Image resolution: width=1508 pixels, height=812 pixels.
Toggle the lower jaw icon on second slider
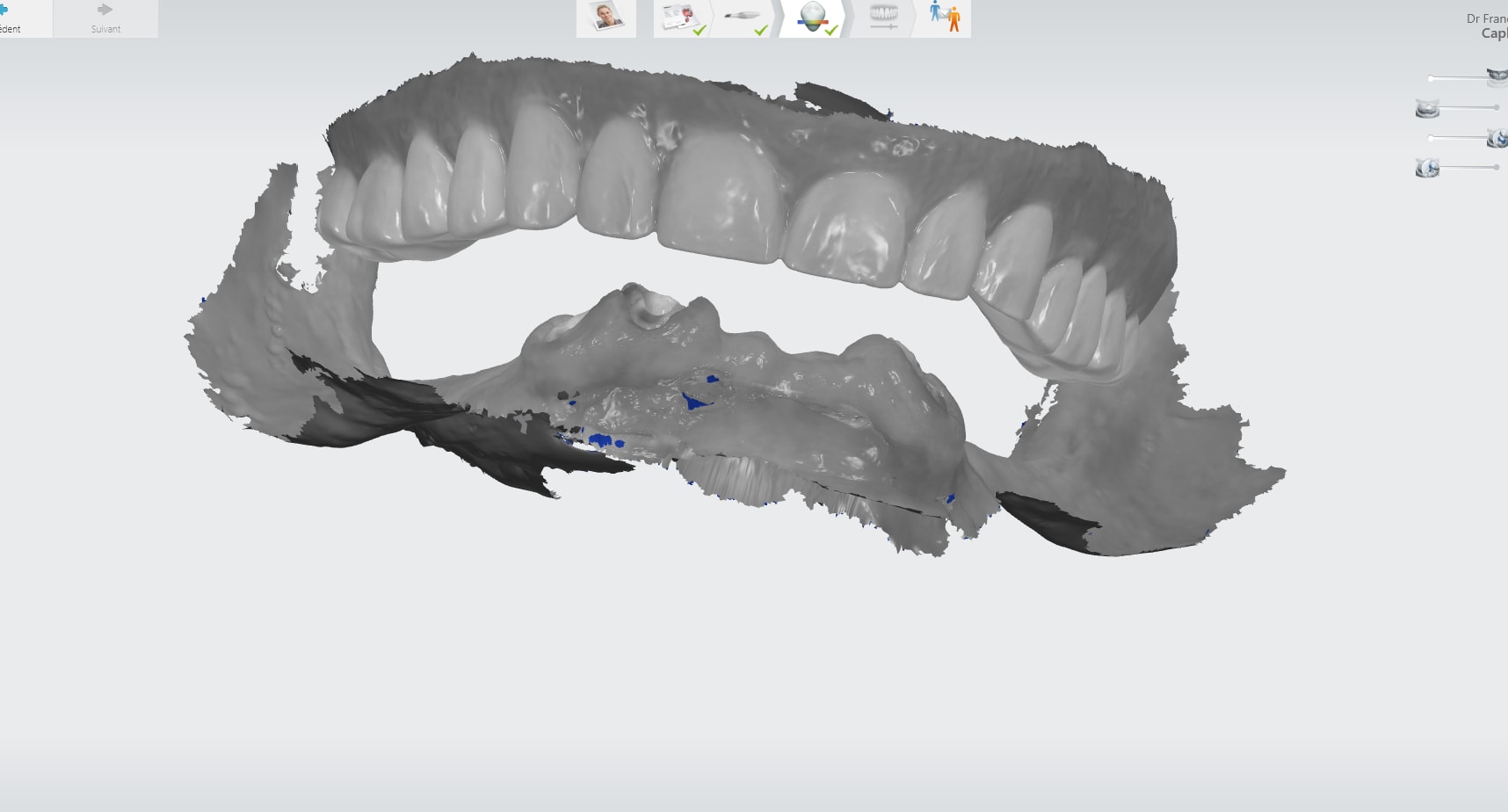[1427, 109]
